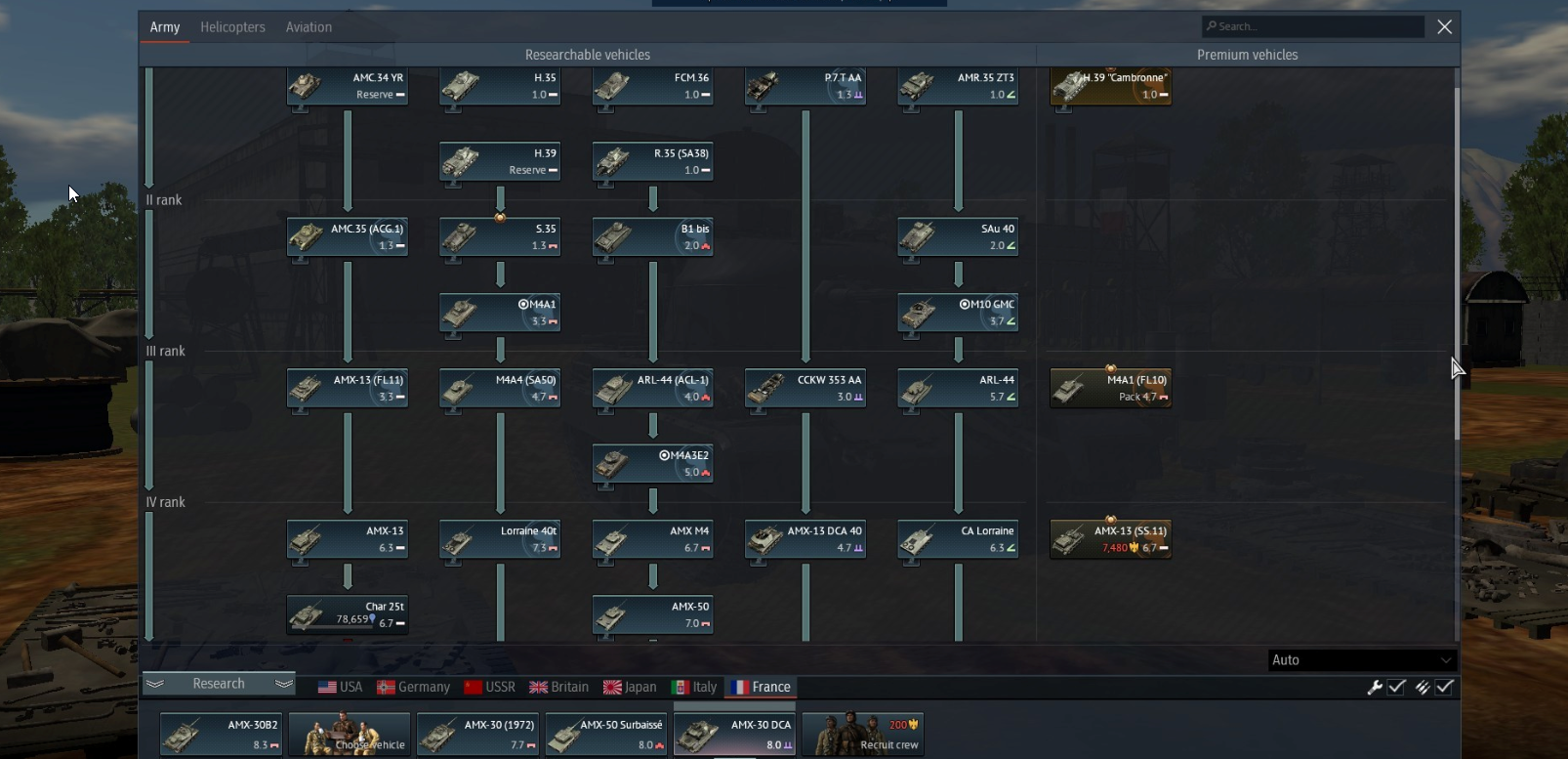1568x759 pixels.
Task: Collapse panel with left Research chevron
Action: [x=154, y=684]
